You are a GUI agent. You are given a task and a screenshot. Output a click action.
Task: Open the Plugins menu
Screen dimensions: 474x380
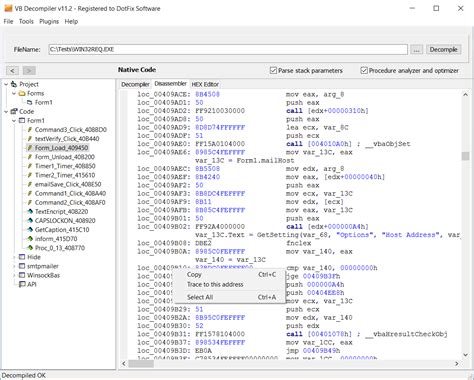49,21
